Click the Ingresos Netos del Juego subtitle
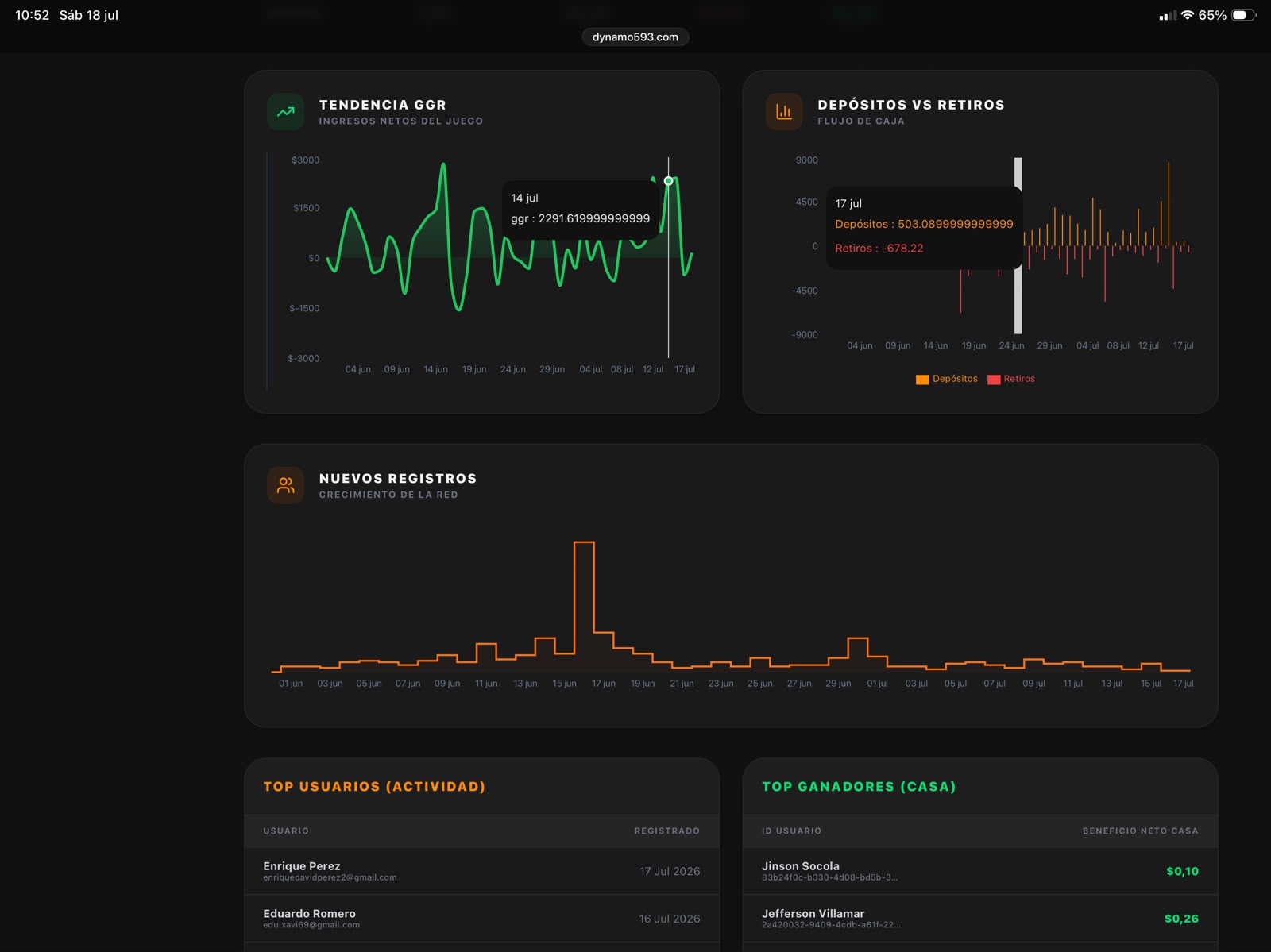 click(x=401, y=121)
